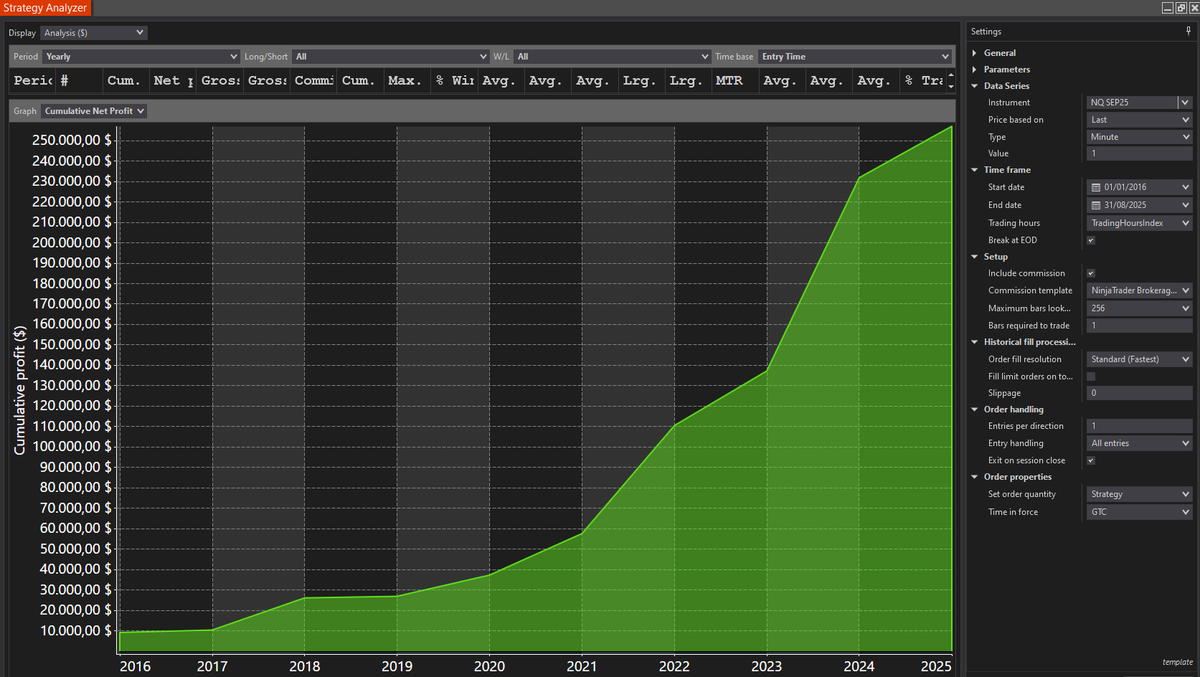Click the % Win column header
The height and width of the screenshot is (677, 1200).
454,80
